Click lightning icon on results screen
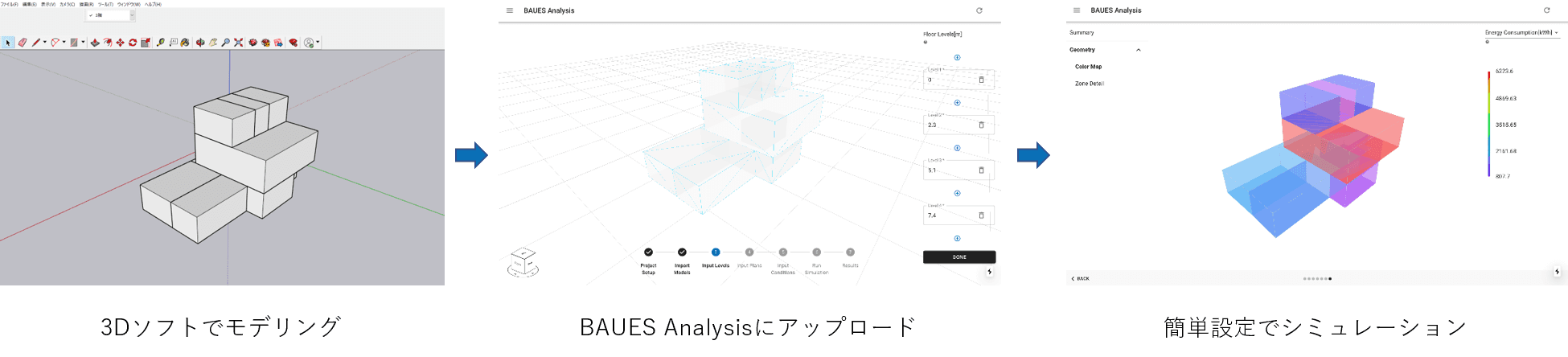 [x=1558, y=272]
